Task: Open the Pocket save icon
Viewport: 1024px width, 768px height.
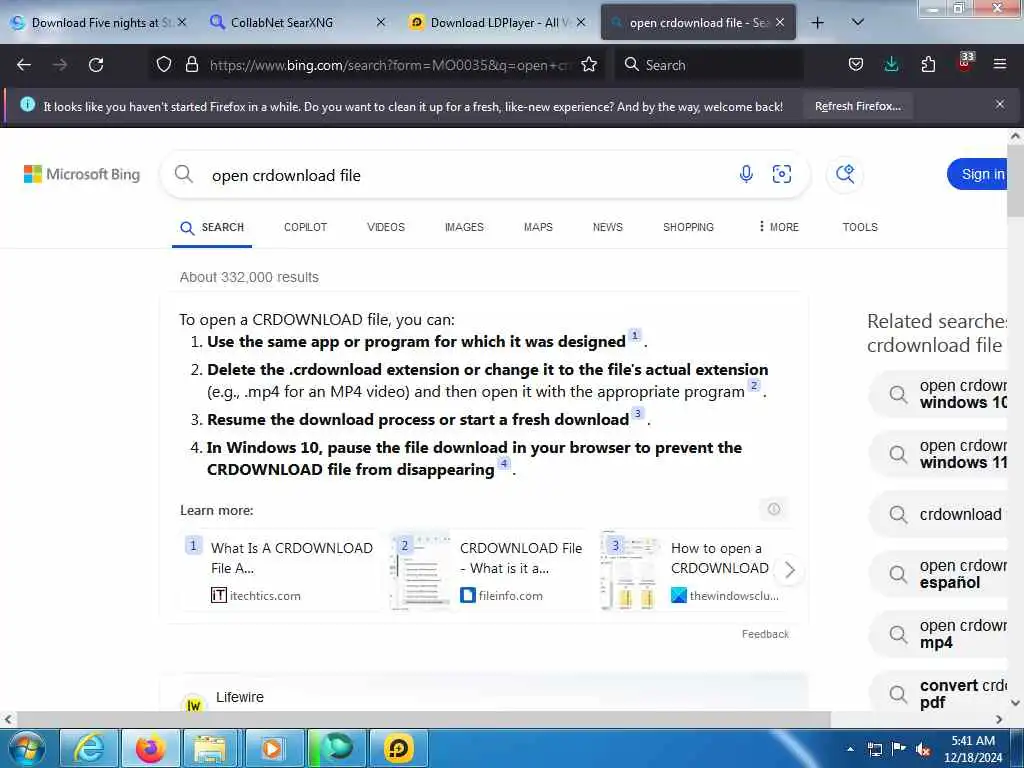Action: (x=856, y=64)
